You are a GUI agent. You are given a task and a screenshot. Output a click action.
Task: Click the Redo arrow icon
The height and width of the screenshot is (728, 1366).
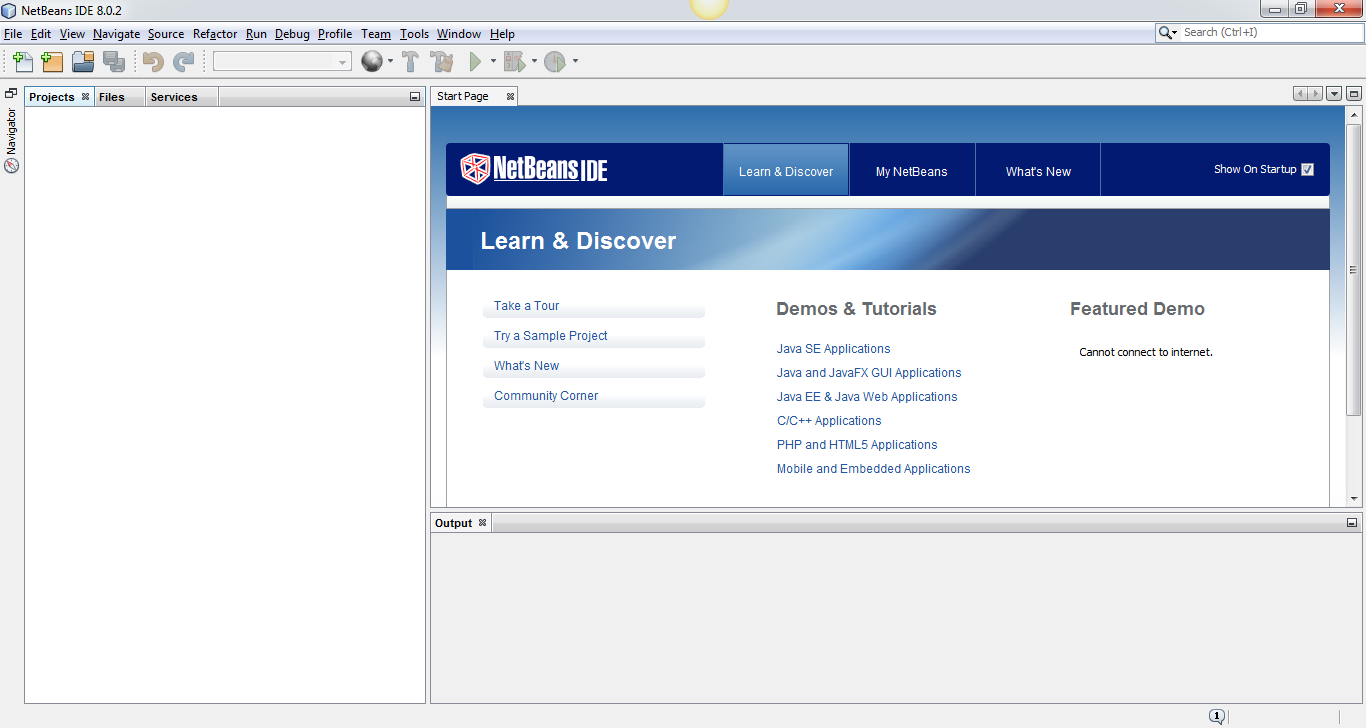pyautogui.click(x=183, y=62)
